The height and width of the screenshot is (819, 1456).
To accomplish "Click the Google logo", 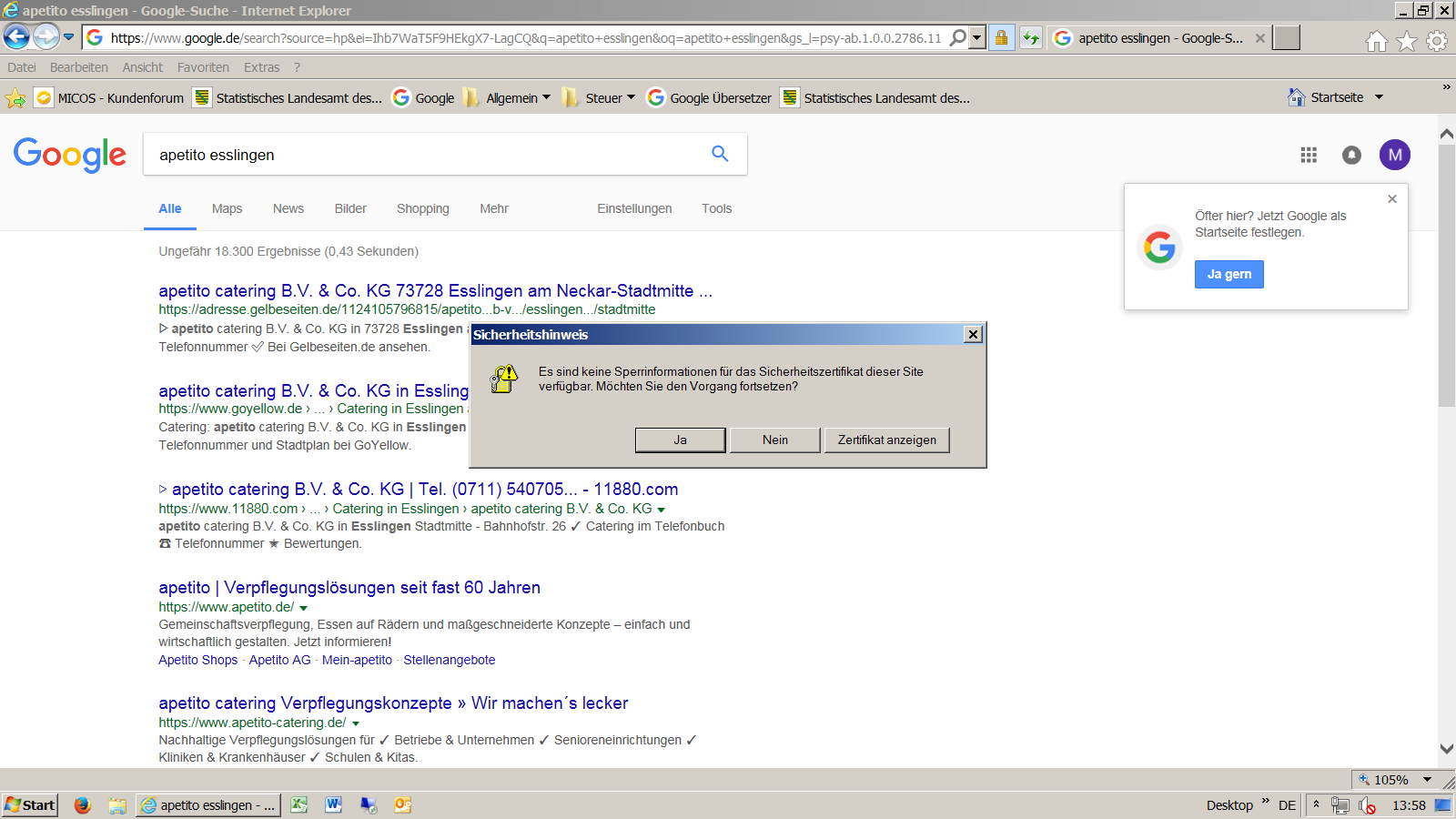I will [70, 155].
